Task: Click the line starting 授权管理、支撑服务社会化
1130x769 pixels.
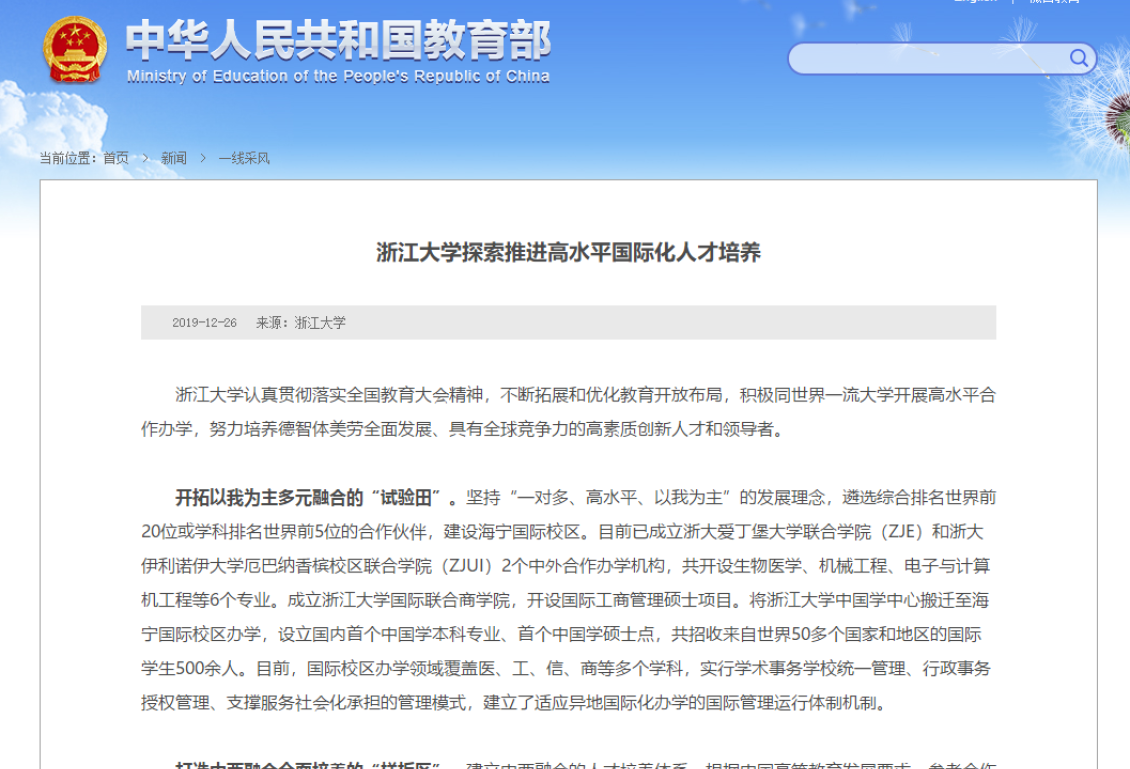Action: pyautogui.click(x=514, y=703)
